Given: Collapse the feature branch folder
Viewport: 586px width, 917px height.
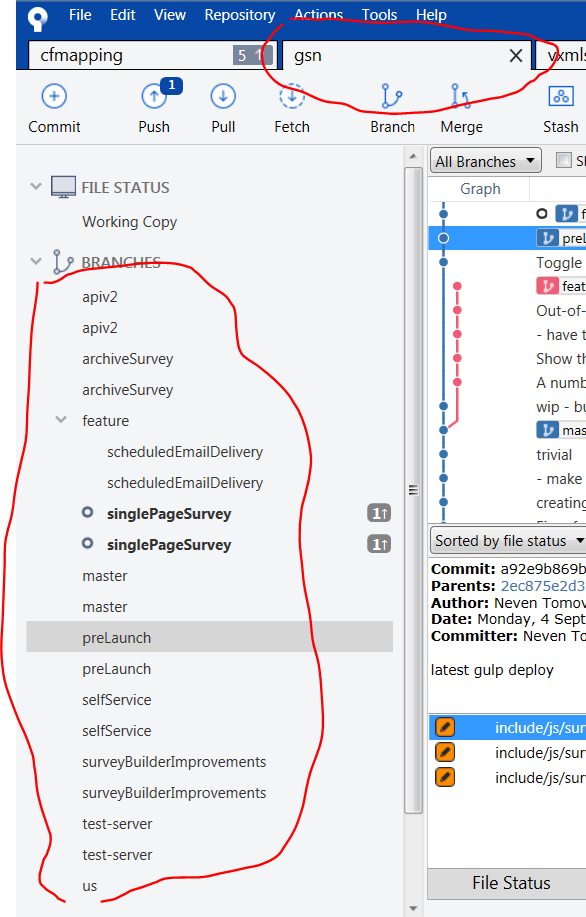Looking at the screenshot, I should [61, 420].
